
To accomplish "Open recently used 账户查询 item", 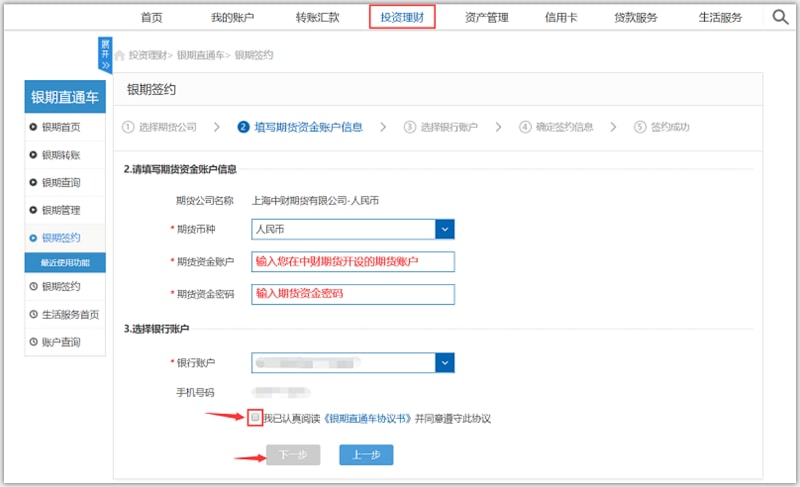I will pyautogui.click(x=61, y=343).
